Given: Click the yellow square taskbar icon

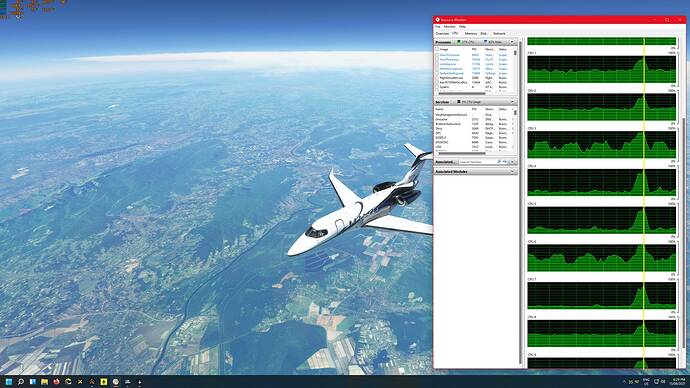Looking at the screenshot, I should click(x=104, y=381).
